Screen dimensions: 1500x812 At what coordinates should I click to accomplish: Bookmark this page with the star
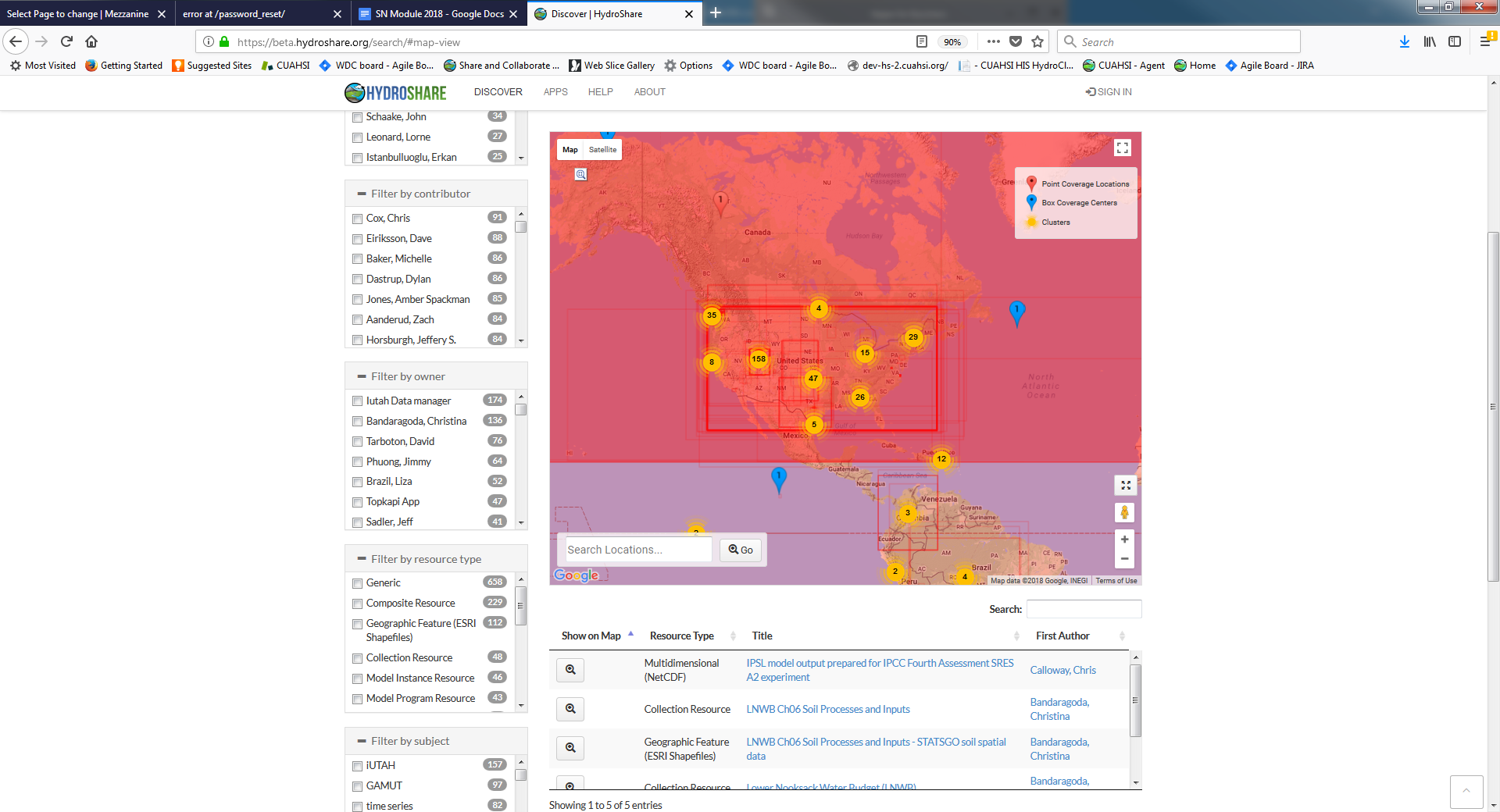[1037, 41]
